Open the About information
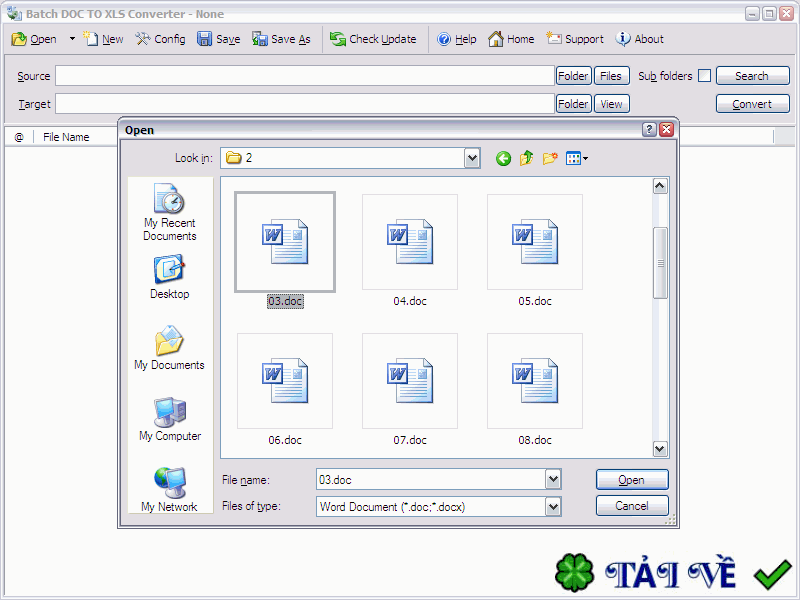The image size is (800, 600). (x=640, y=39)
